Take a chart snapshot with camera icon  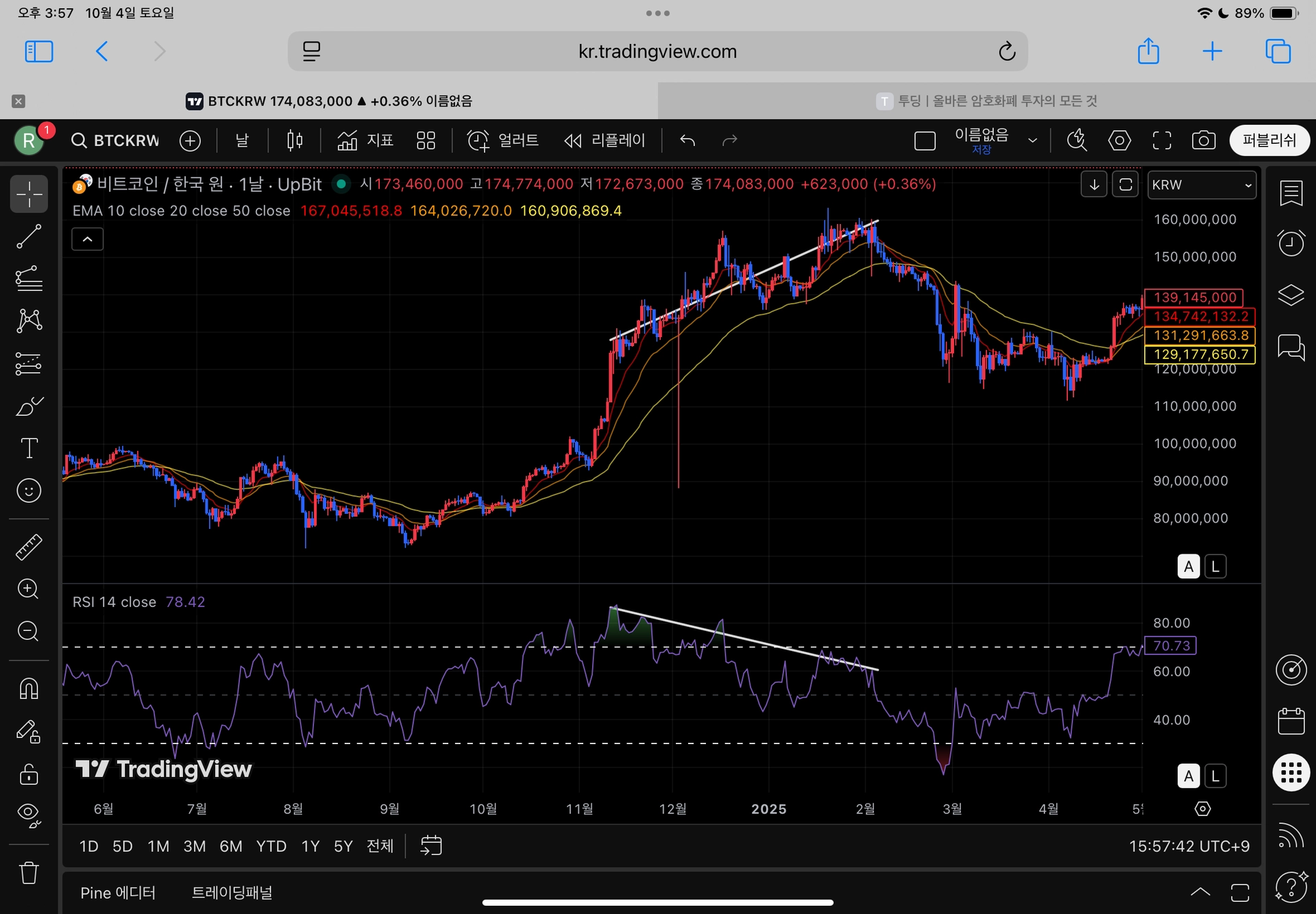(x=1204, y=140)
